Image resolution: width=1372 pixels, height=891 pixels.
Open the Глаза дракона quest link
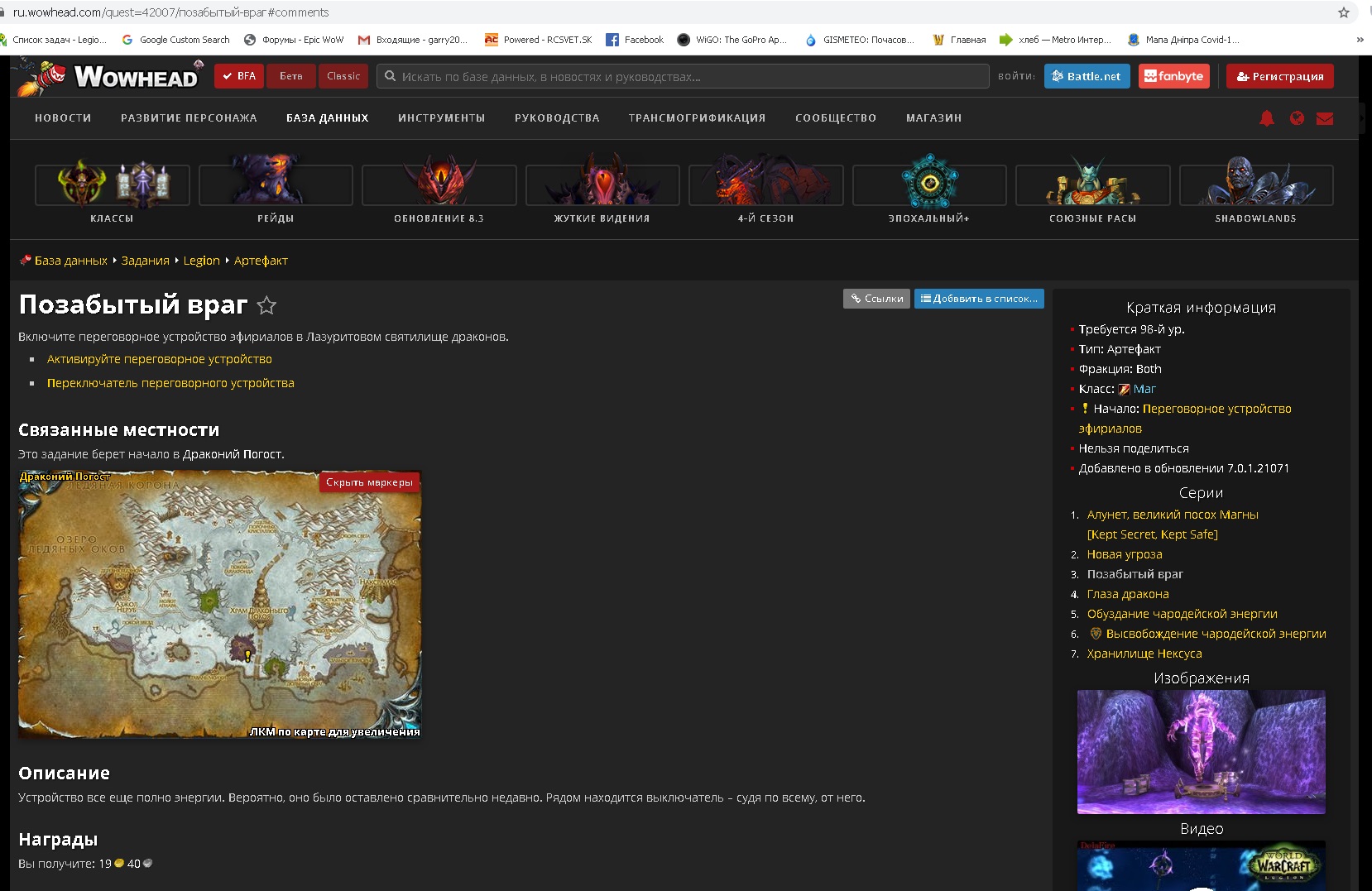tap(1128, 594)
